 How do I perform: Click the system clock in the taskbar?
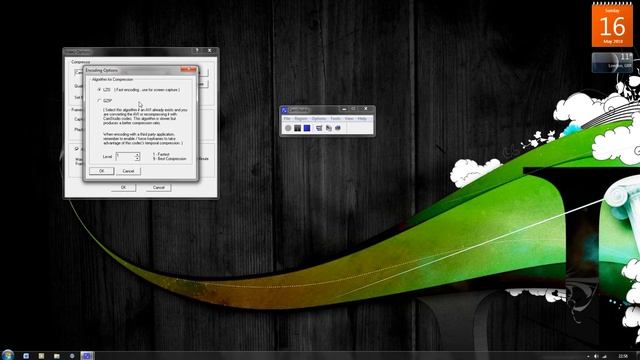tap(623, 356)
